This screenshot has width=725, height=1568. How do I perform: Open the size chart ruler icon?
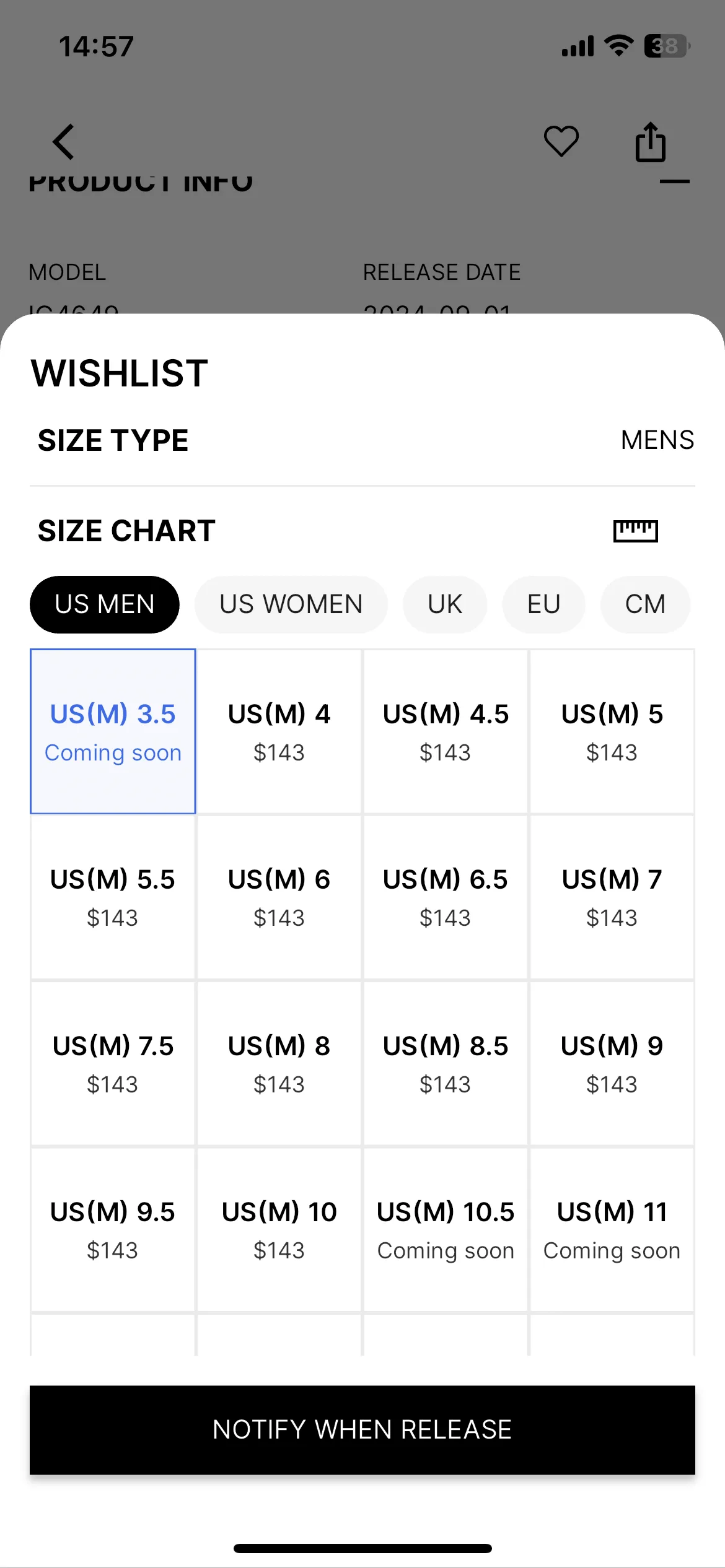point(635,531)
